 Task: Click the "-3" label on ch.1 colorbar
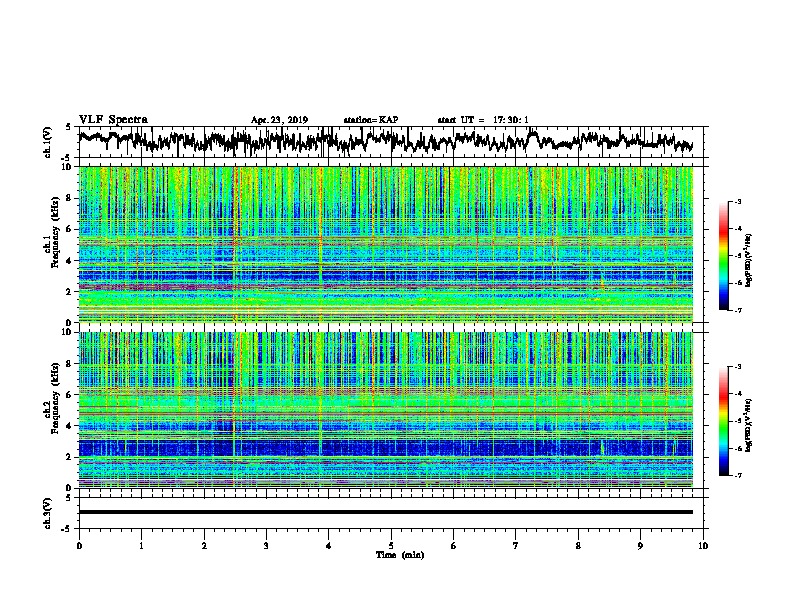click(738, 202)
